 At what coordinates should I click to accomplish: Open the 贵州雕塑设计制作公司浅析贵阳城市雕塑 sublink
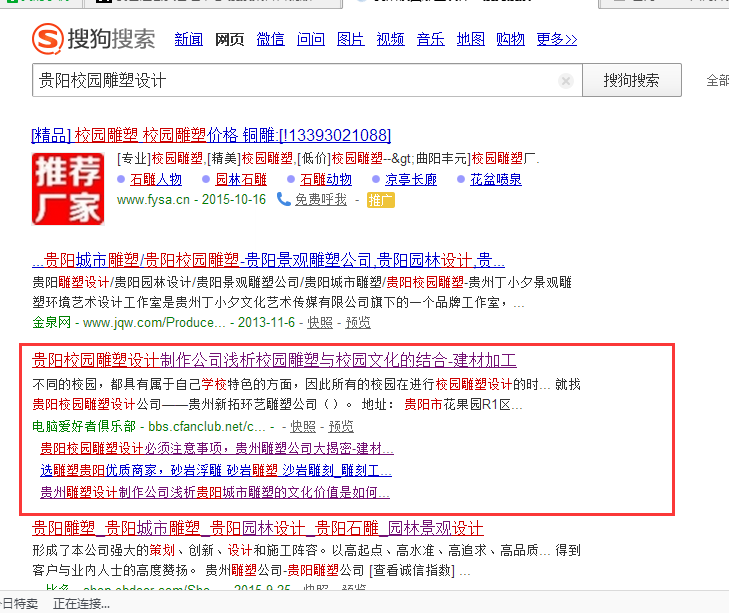[215, 492]
